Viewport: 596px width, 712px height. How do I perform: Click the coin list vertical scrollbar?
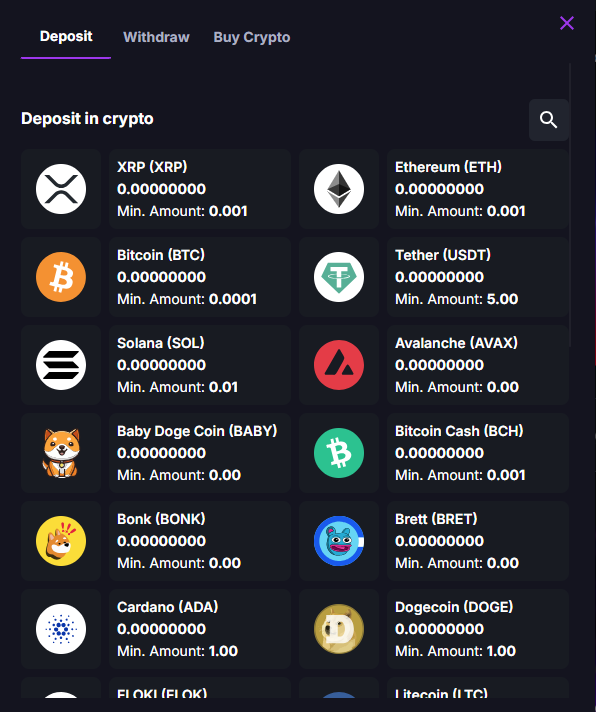[x=570, y=204]
